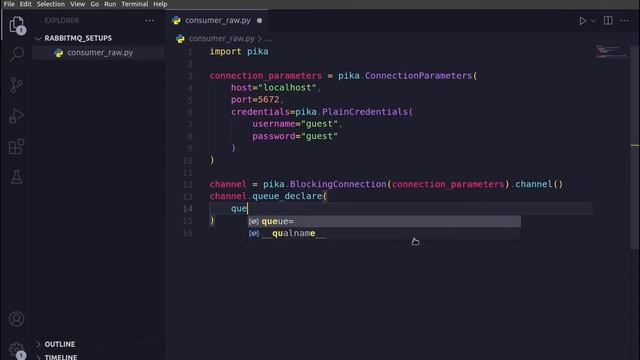Open Explorer views and more actions ellipsis

point(149,20)
